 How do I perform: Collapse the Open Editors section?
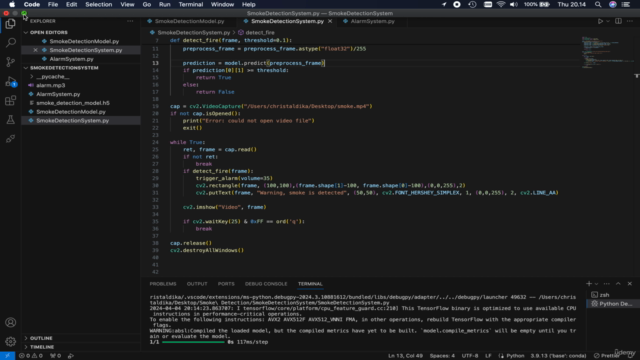(x=49, y=32)
